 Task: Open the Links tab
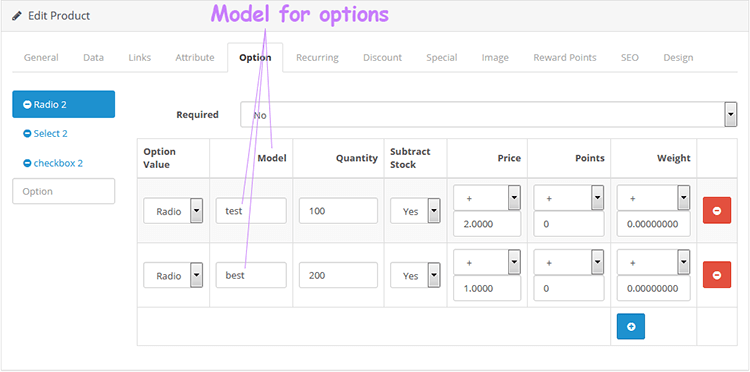pyautogui.click(x=140, y=58)
